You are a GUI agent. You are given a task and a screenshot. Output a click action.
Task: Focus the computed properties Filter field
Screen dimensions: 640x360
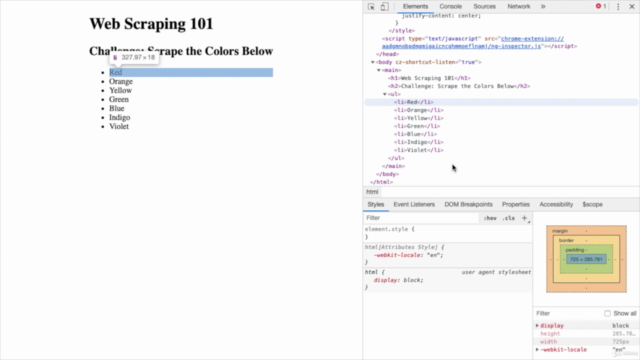(x=567, y=313)
